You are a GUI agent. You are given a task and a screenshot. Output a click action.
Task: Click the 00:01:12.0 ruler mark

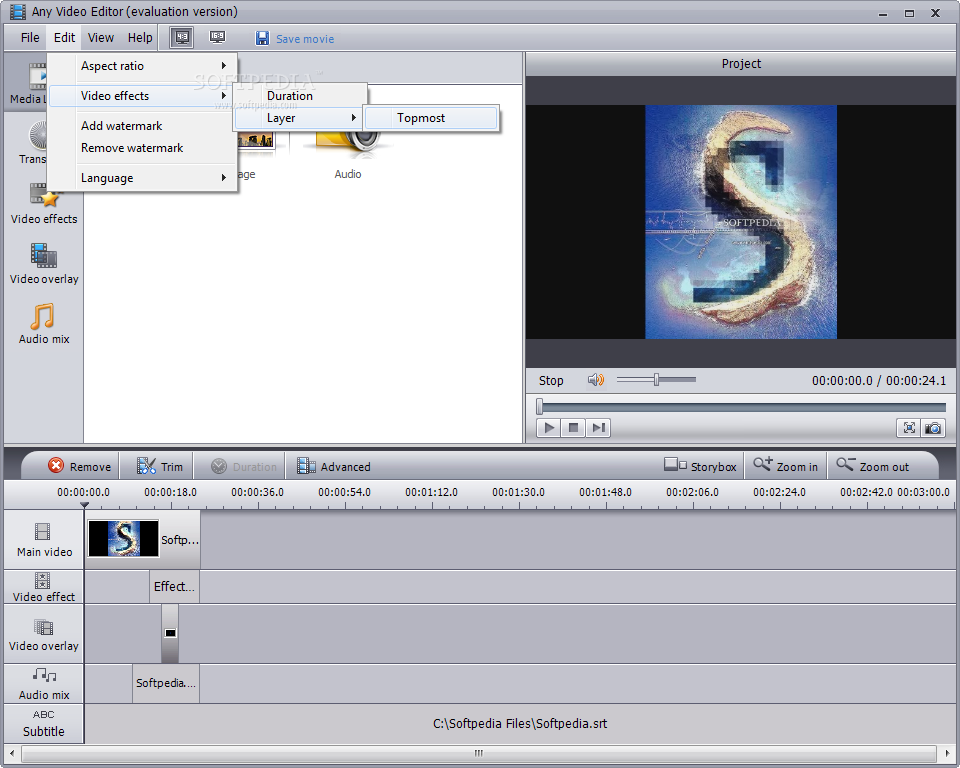point(431,492)
